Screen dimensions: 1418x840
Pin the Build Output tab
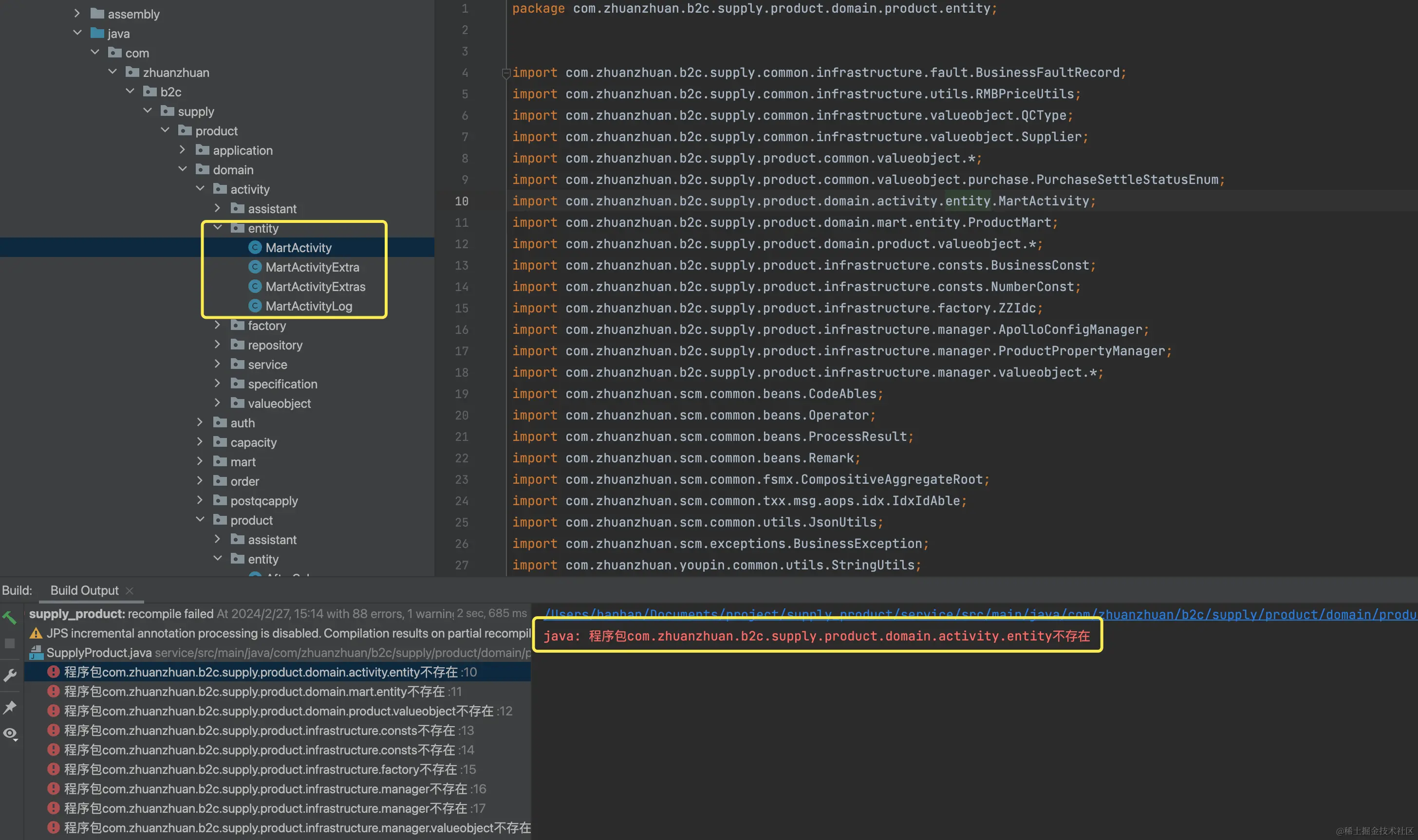pyautogui.click(x=10, y=707)
